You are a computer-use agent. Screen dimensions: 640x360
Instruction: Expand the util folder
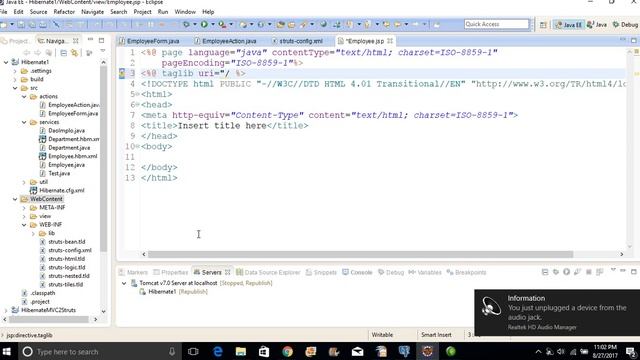[x=24, y=182]
